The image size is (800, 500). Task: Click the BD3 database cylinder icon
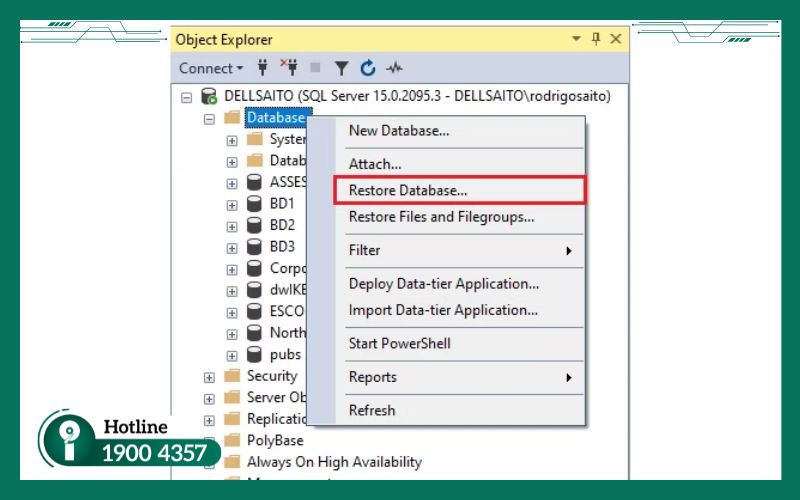(x=254, y=246)
